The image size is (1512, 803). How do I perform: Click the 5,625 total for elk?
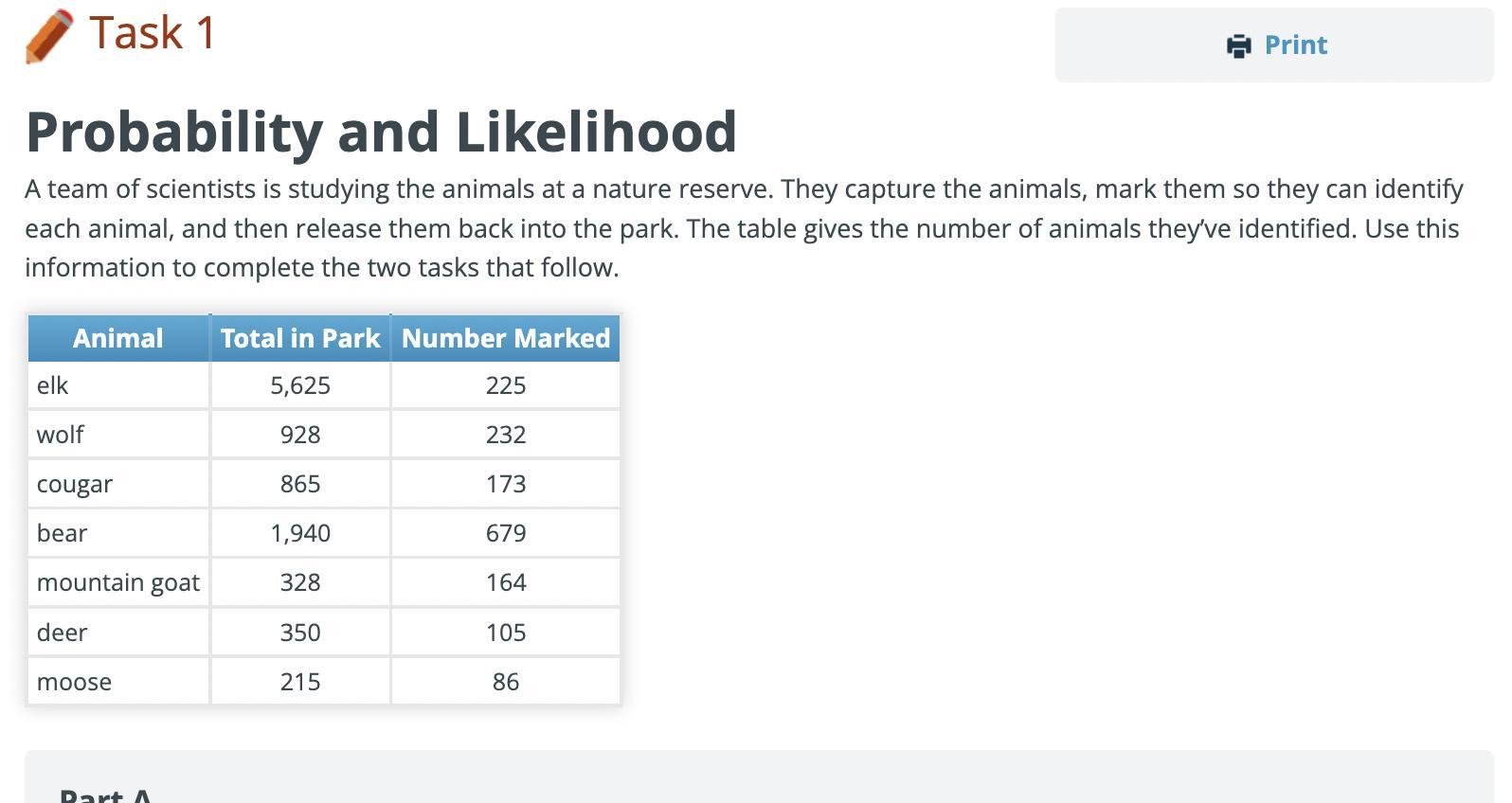point(300,385)
